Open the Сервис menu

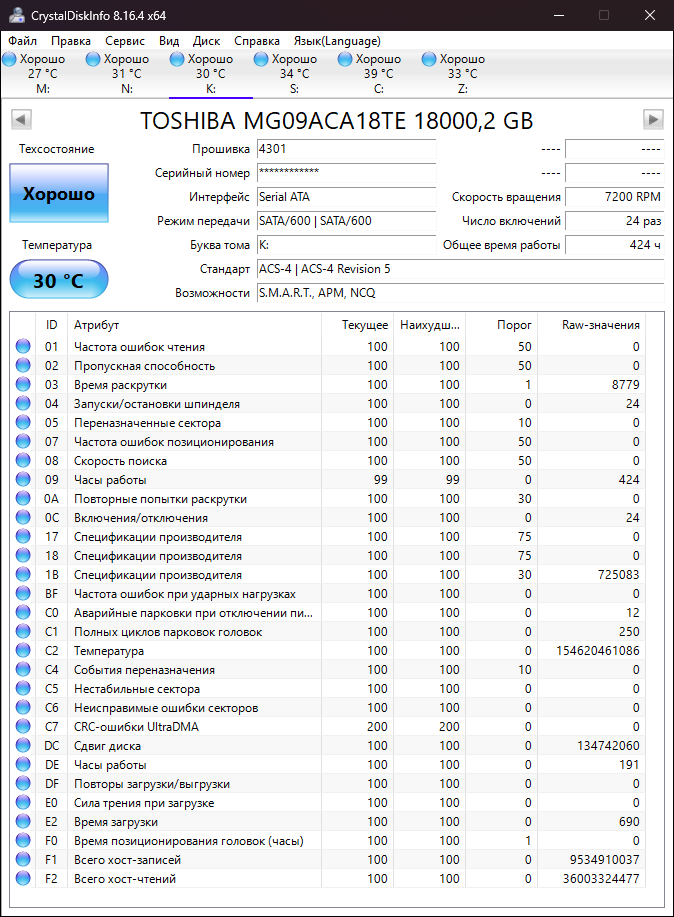tap(125, 41)
